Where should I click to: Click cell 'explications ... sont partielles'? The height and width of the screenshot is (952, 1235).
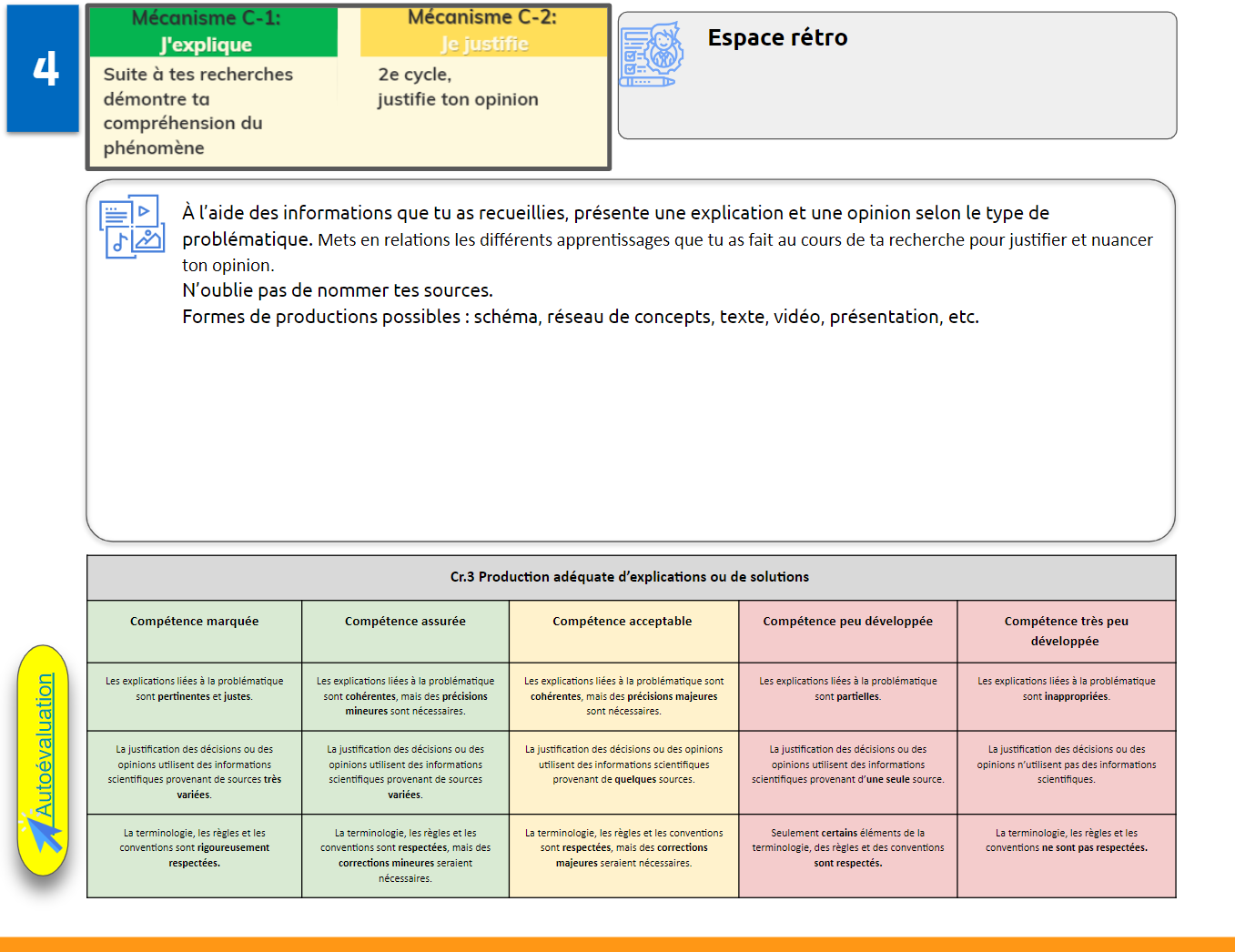click(848, 696)
